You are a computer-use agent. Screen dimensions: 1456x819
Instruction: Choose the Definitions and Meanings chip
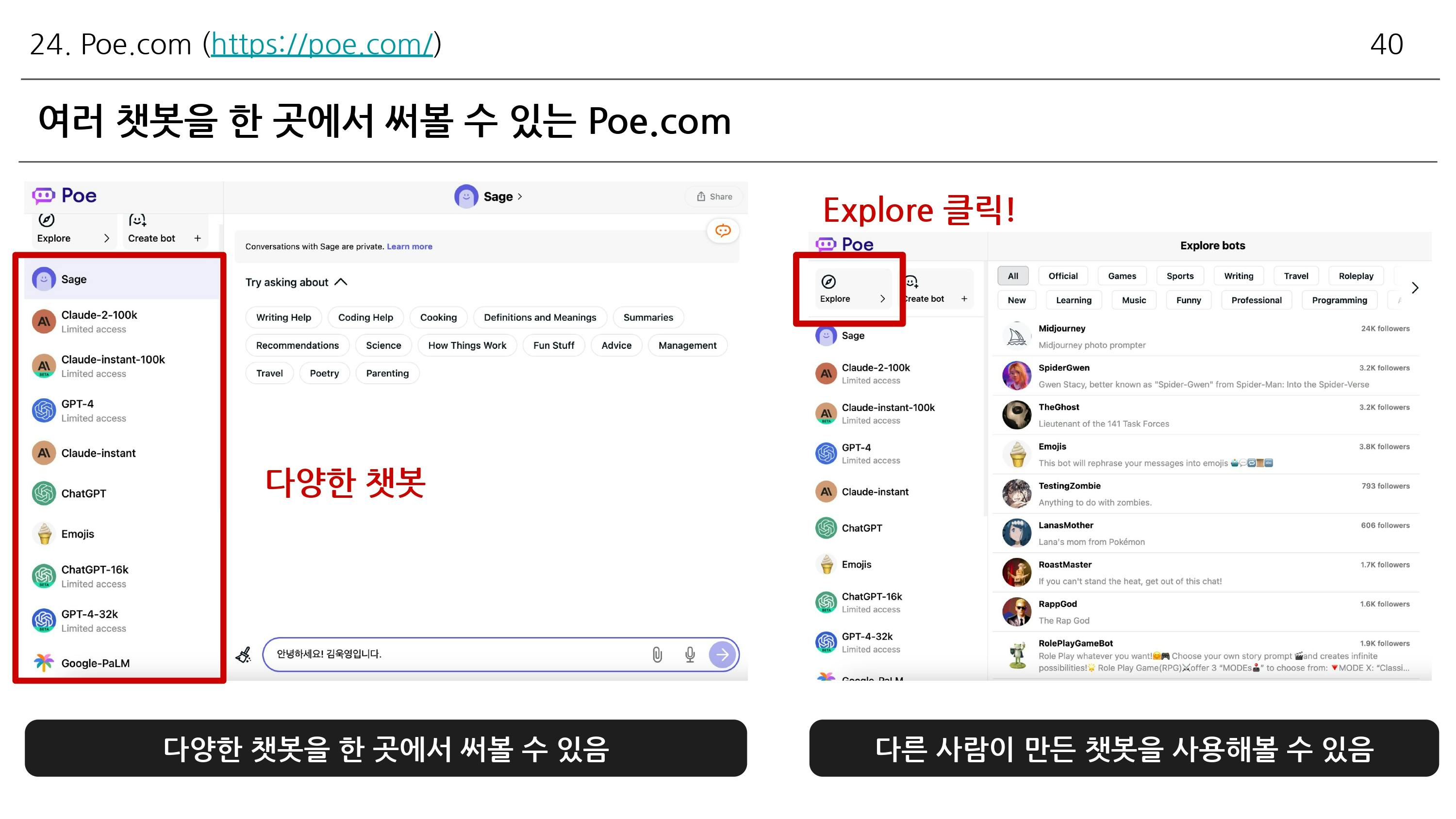pos(540,317)
